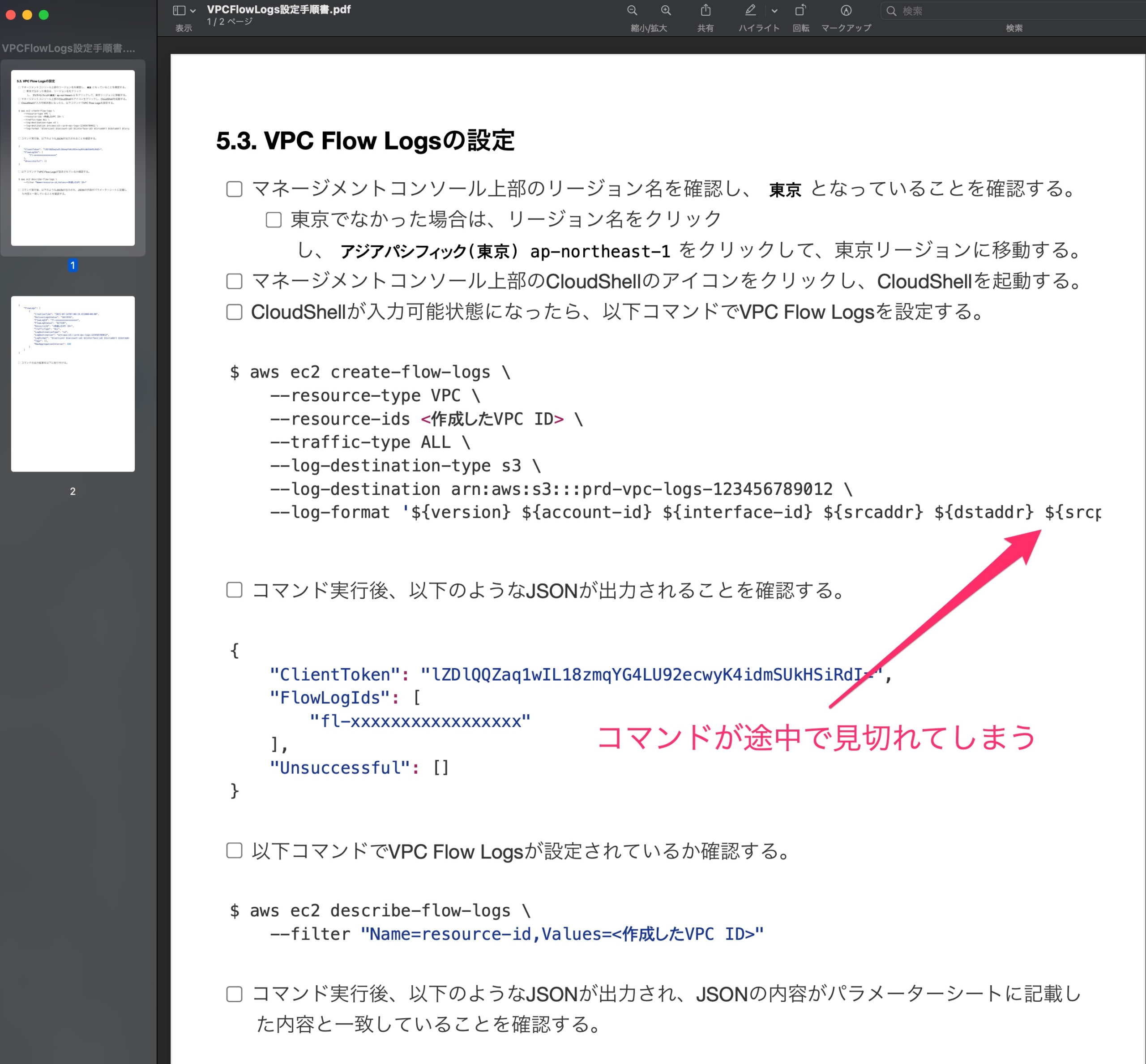This screenshot has height=1064, width=1146.
Task: Check the region name confirmation checkbox
Action: [x=234, y=189]
